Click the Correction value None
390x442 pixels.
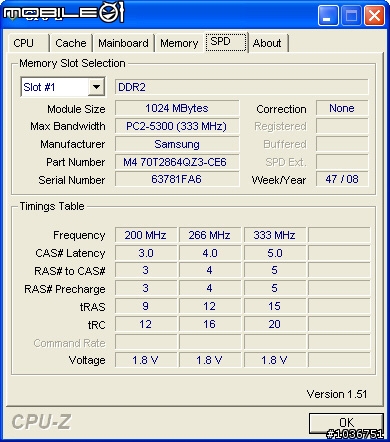coord(342,108)
